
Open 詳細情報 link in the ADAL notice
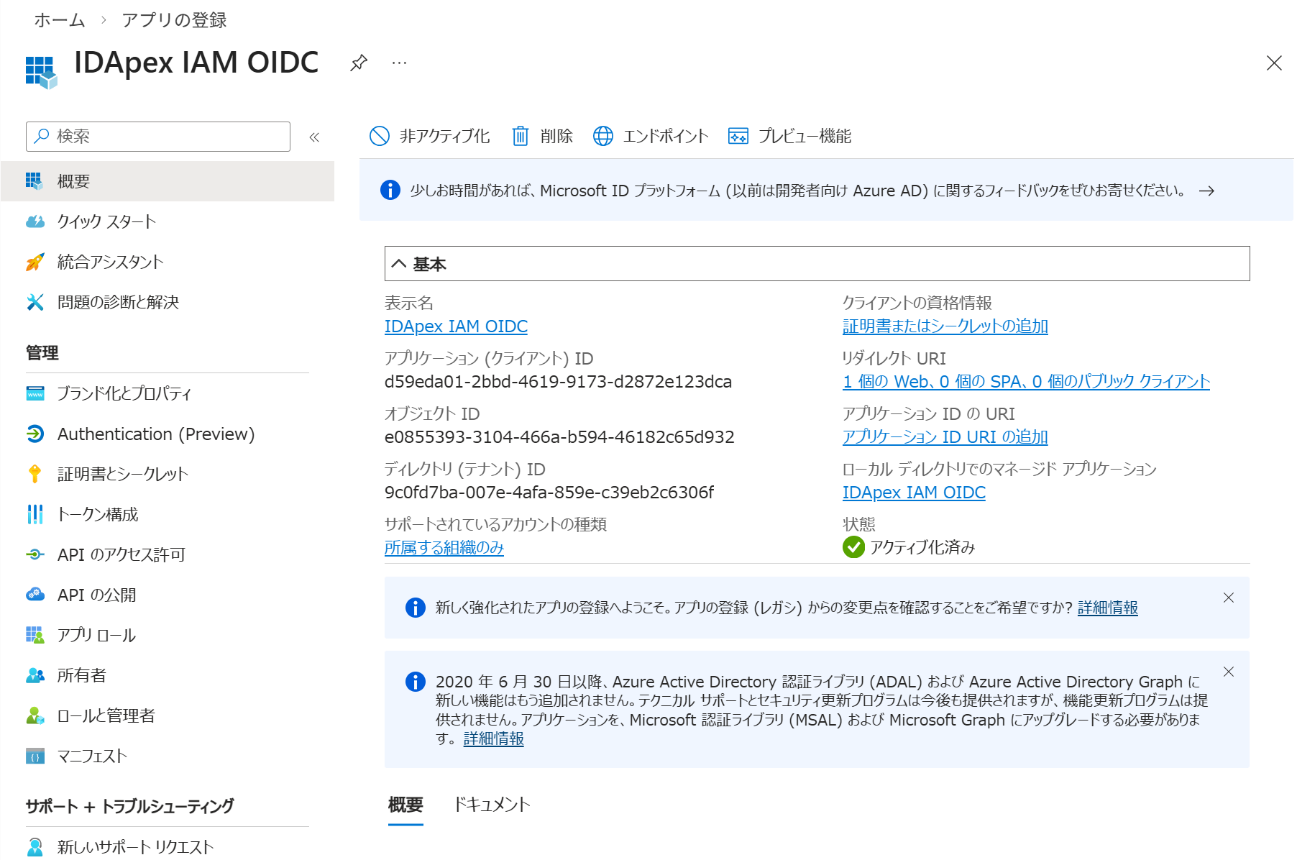(494, 739)
